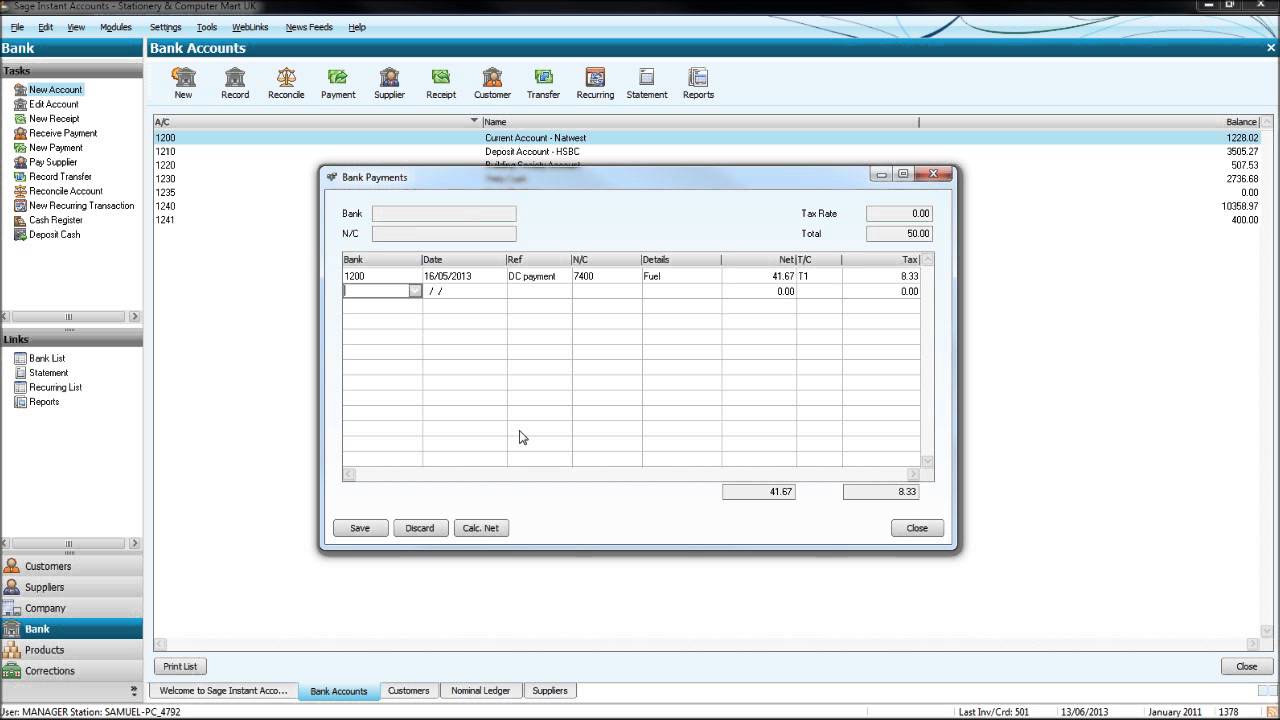This screenshot has height=720, width=1280.
Task: Open Reports link in Links panel
Action: [x=44, y=402]
